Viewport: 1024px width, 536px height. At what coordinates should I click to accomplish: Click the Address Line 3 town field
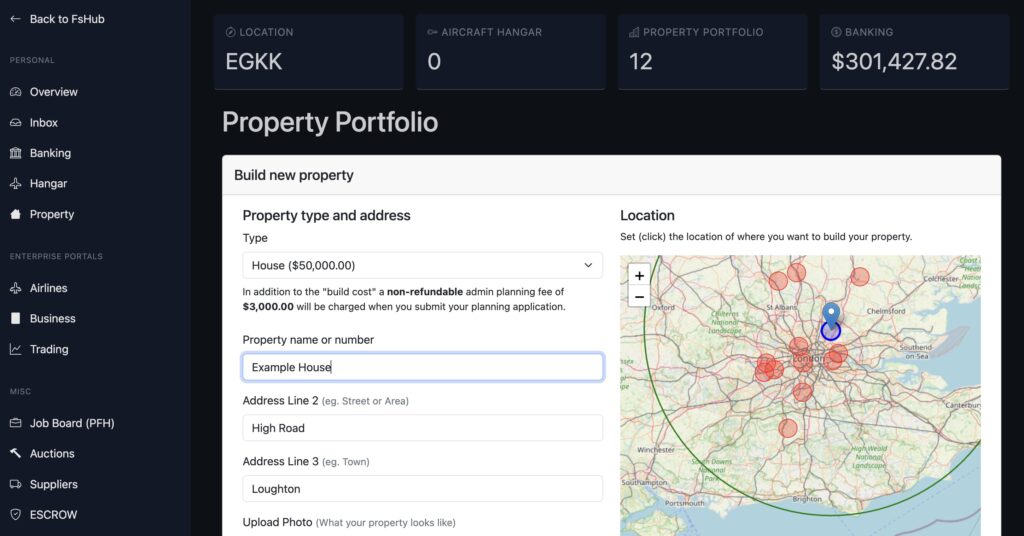(422, 489)
